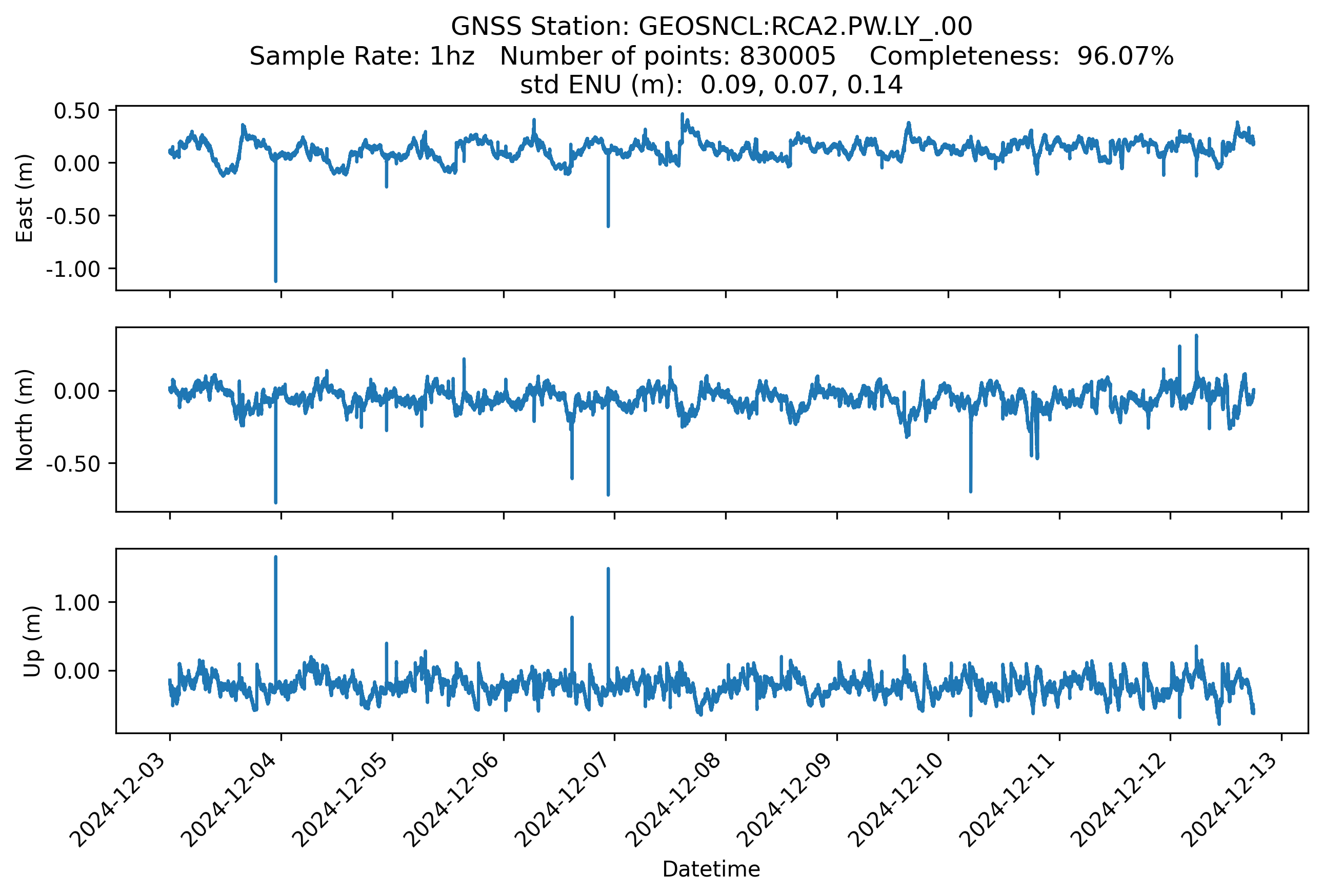Click the 0.50 tick on East axis
This screenshot has width=1323, height=896.
click(77, 111)
